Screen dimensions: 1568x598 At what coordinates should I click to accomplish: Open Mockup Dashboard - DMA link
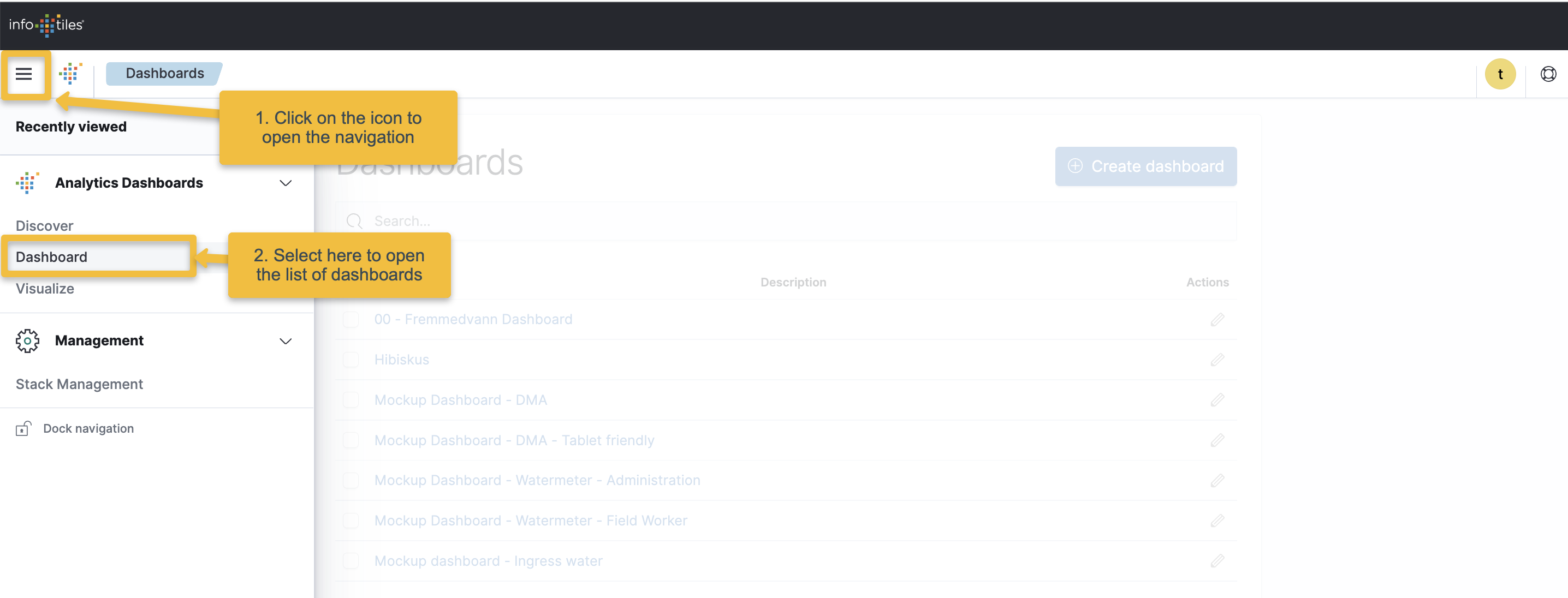(x=460, y=400)
